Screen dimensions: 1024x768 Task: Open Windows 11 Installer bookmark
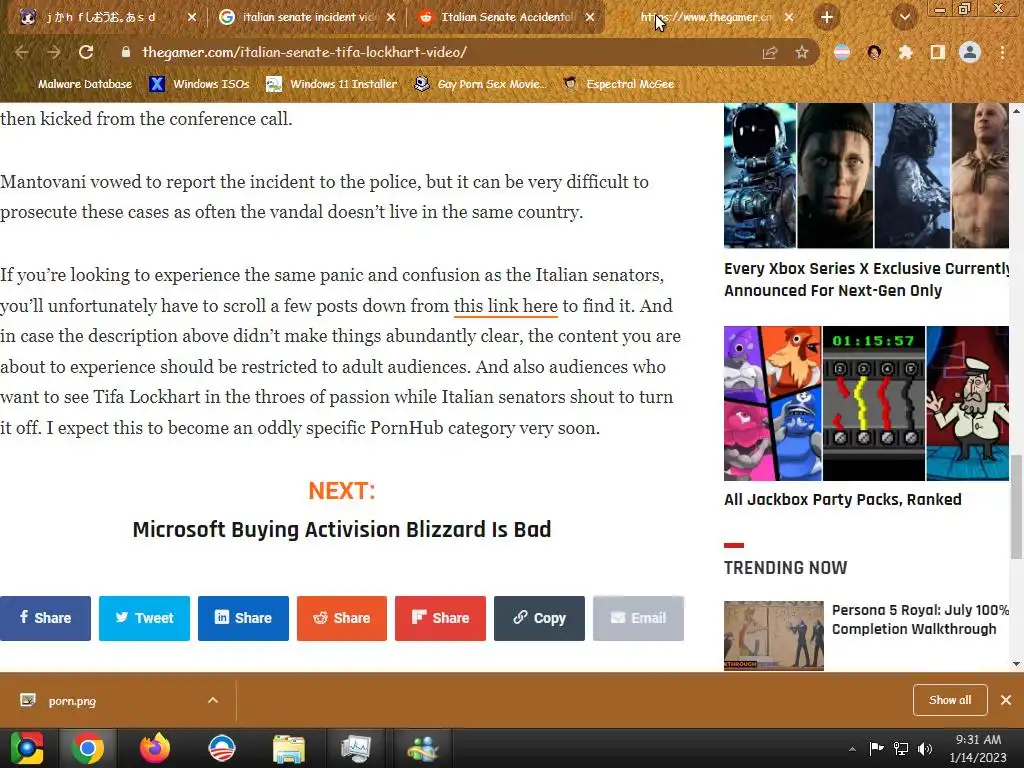pyautogui.click(x=331, y=84)
